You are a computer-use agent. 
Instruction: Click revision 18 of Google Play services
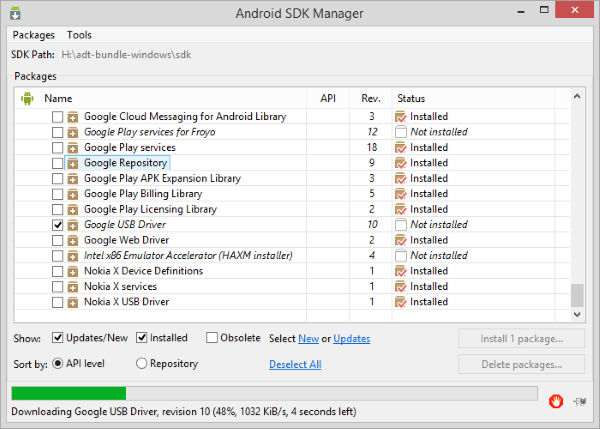click(372, 147)
